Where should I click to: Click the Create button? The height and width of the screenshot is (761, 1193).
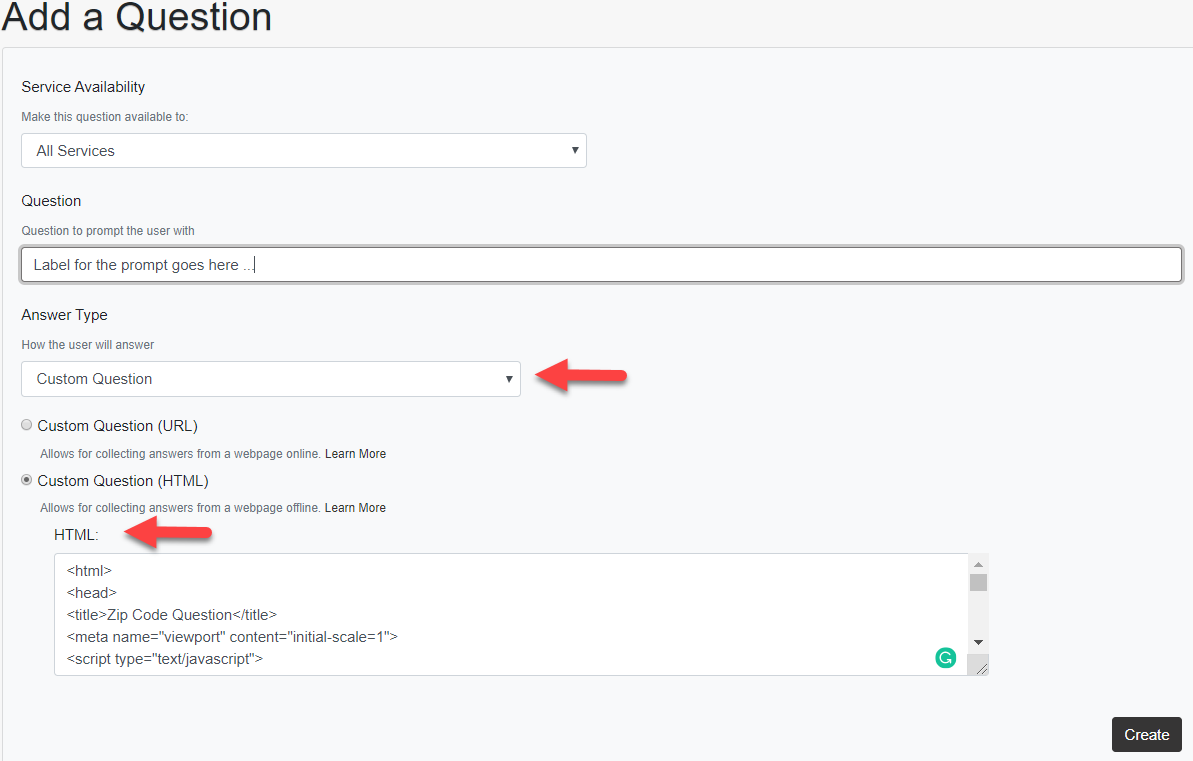(x=1147, y=734)
